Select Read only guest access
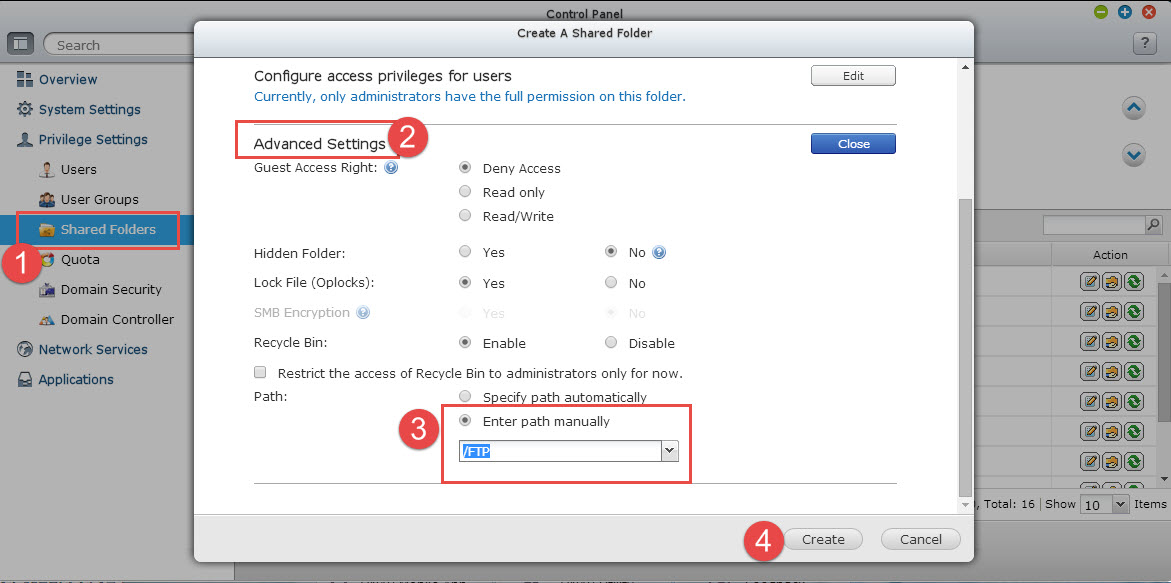 [x=465, y=192]
